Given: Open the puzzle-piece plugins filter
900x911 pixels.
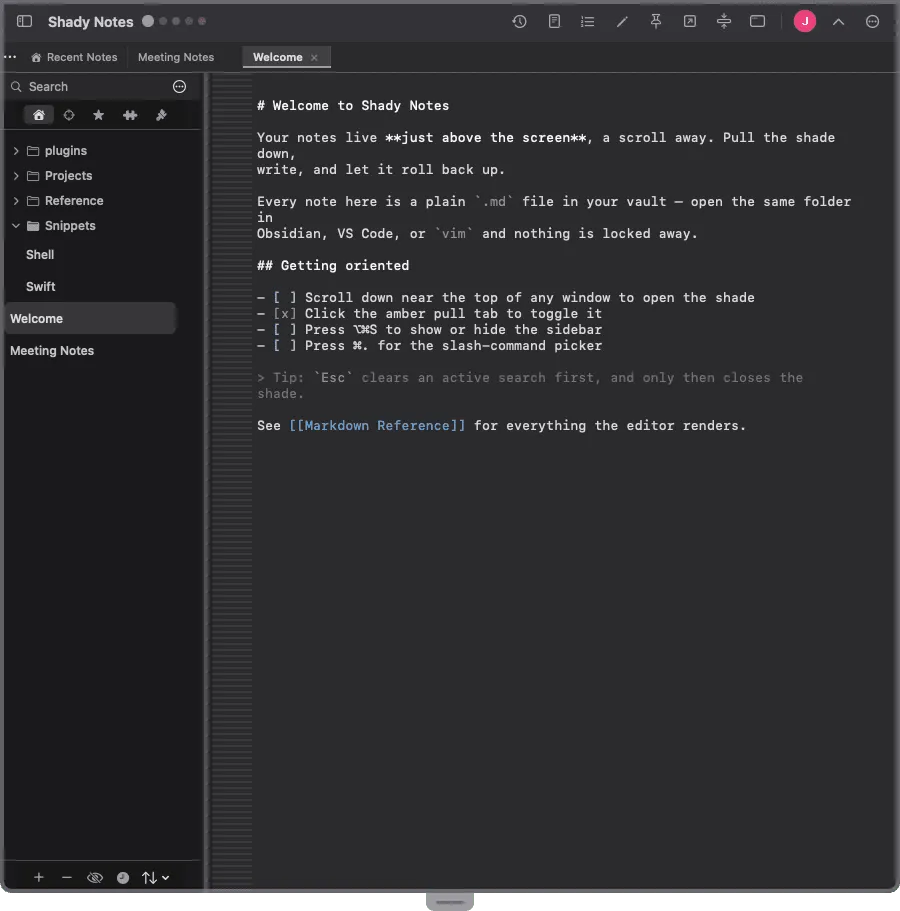Looking at the screenshot, I should click(x=130, y=115).
